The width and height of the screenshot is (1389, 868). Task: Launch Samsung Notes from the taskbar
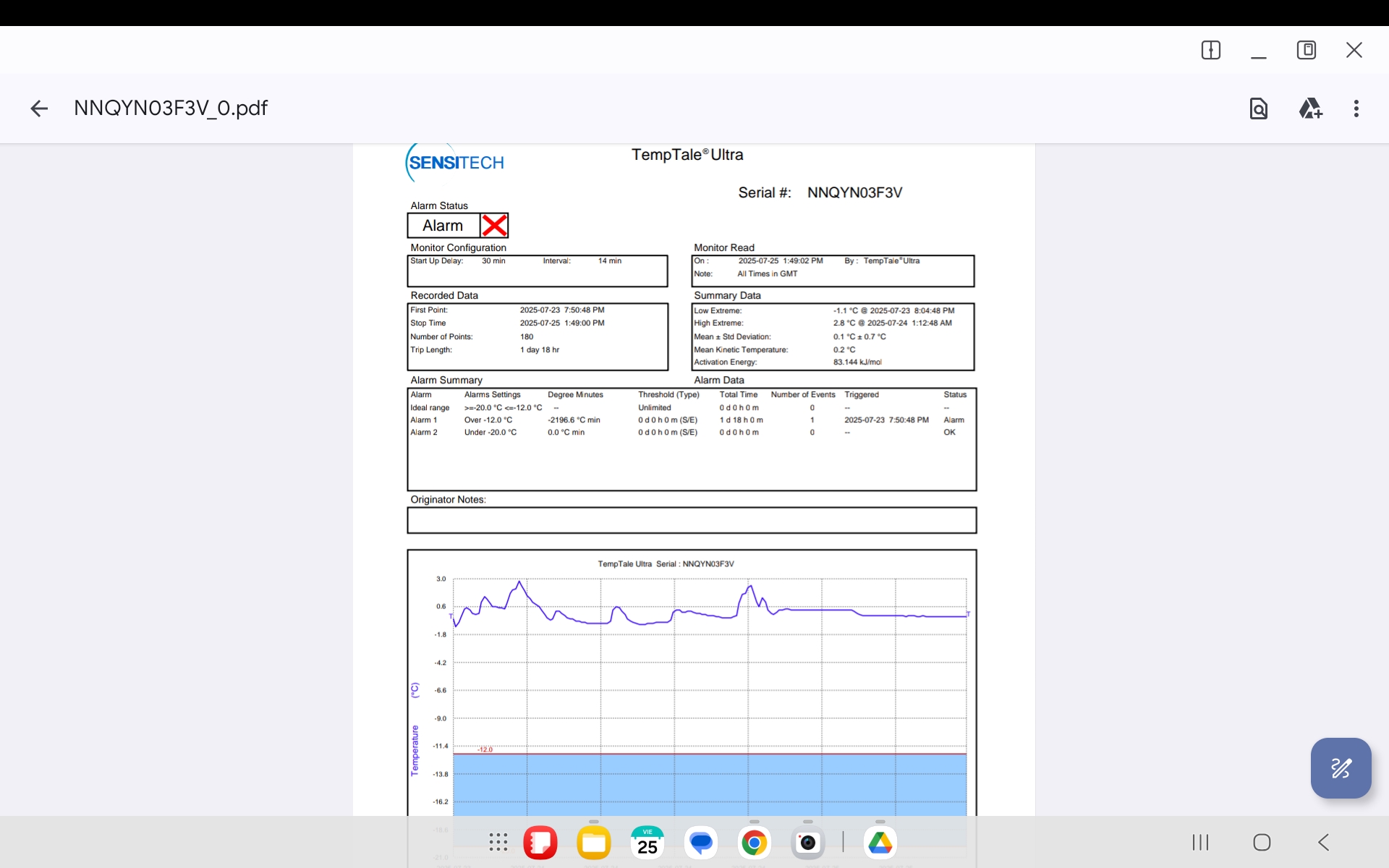tap(540, 842)
